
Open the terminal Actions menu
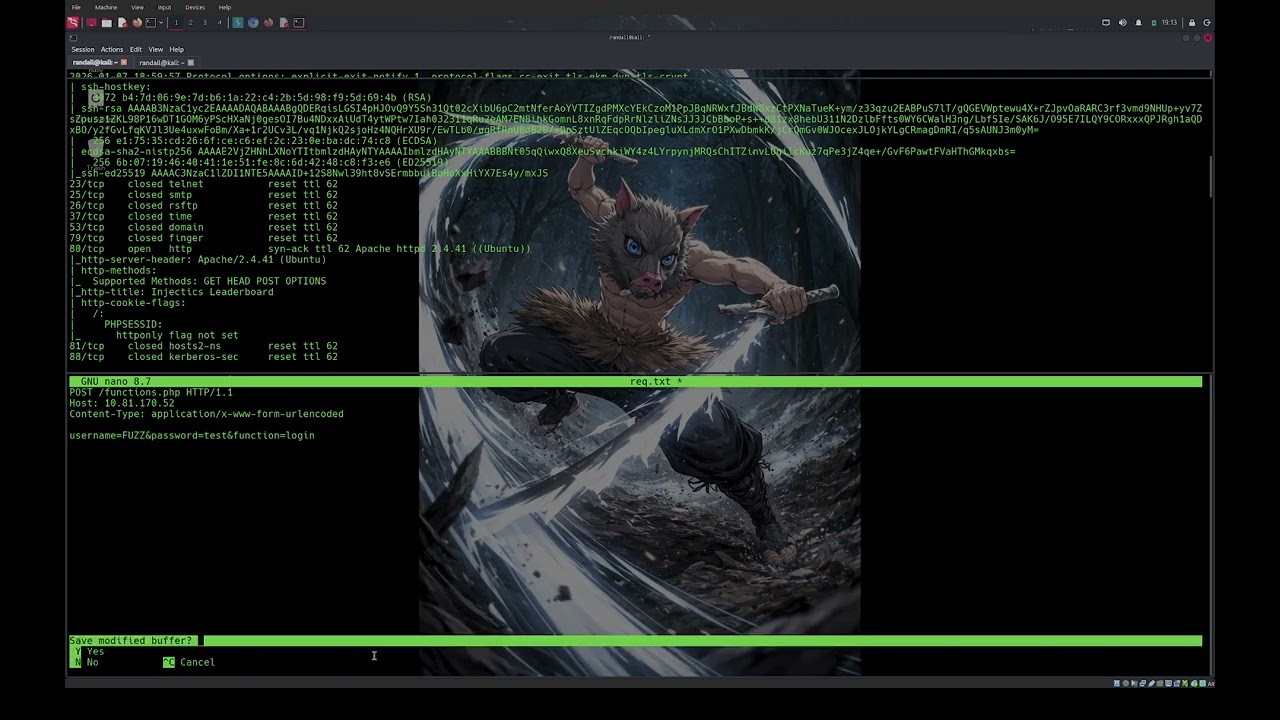(x=112, y=49)
